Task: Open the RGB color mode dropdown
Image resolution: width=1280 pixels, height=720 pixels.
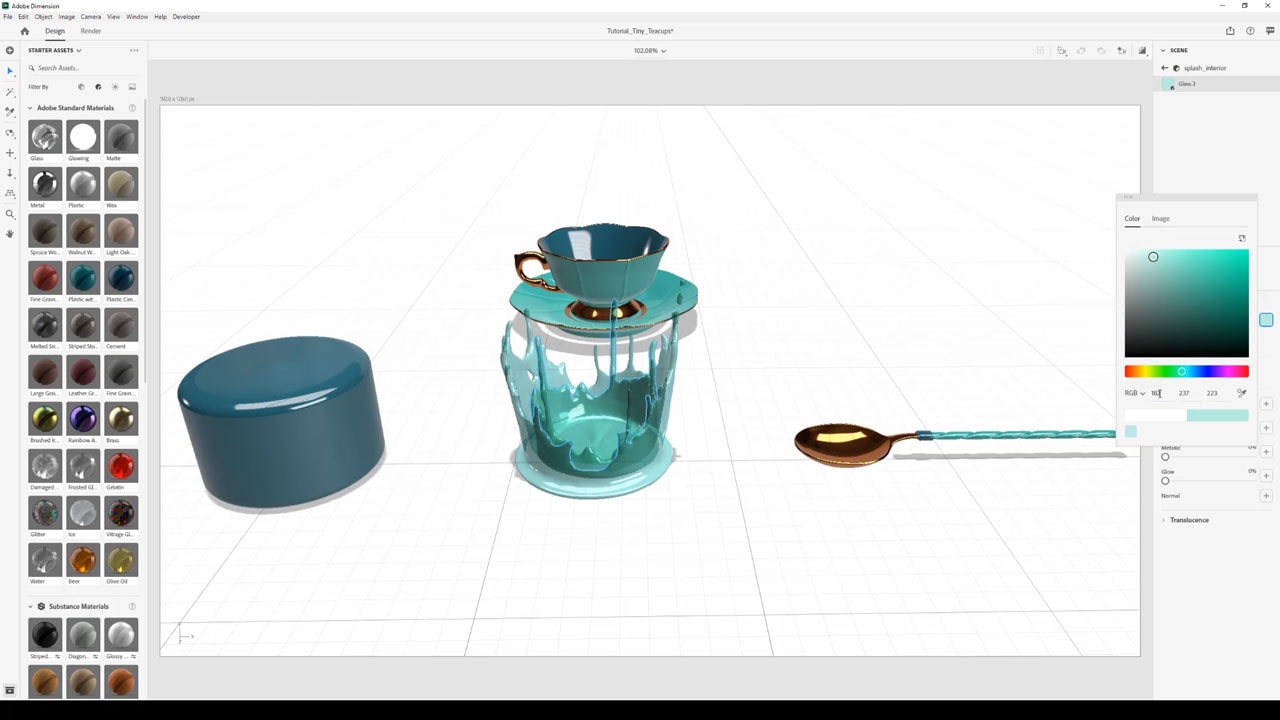Action: point(1134,393)
